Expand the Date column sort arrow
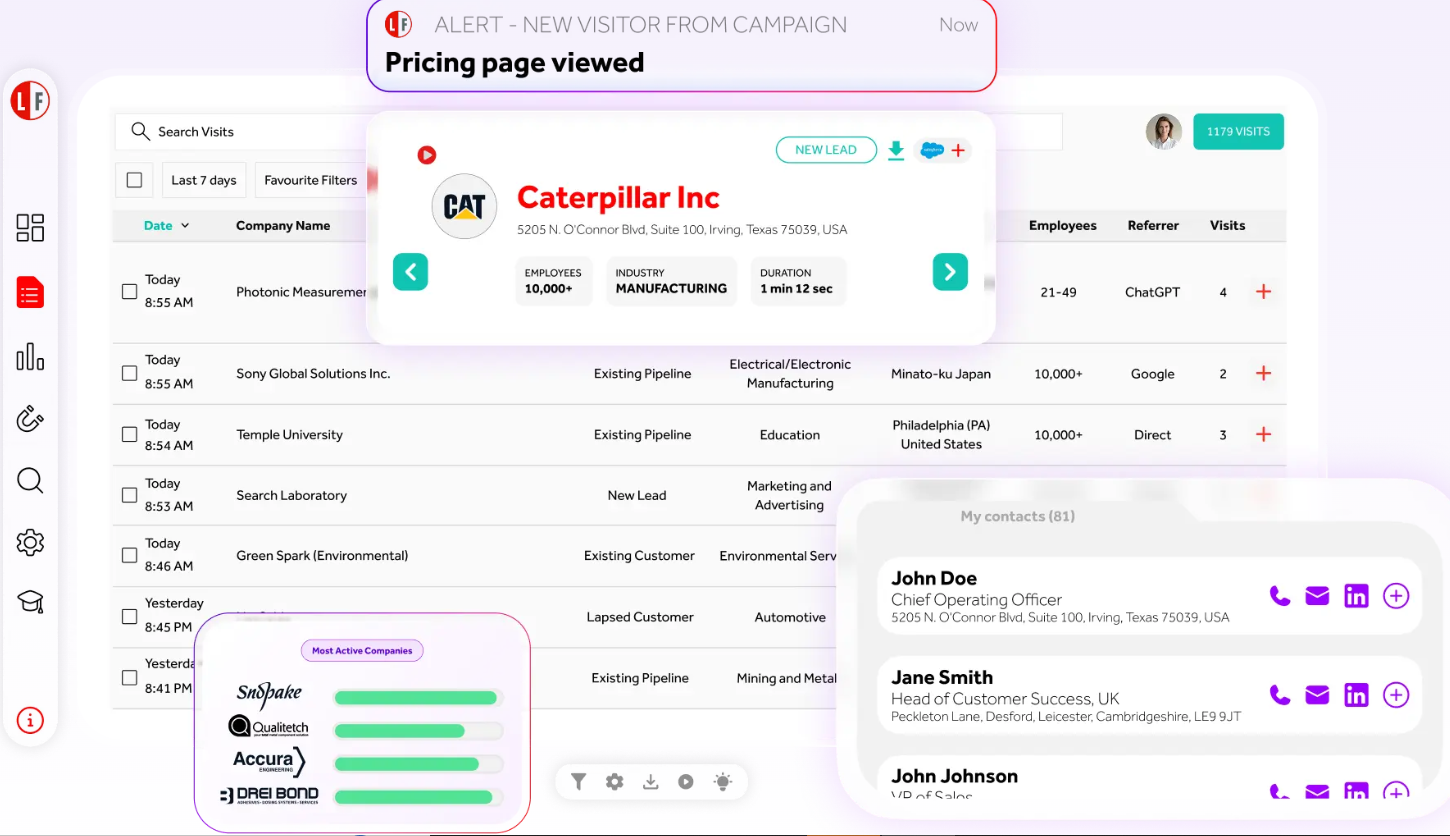 (x=185, y=226)
